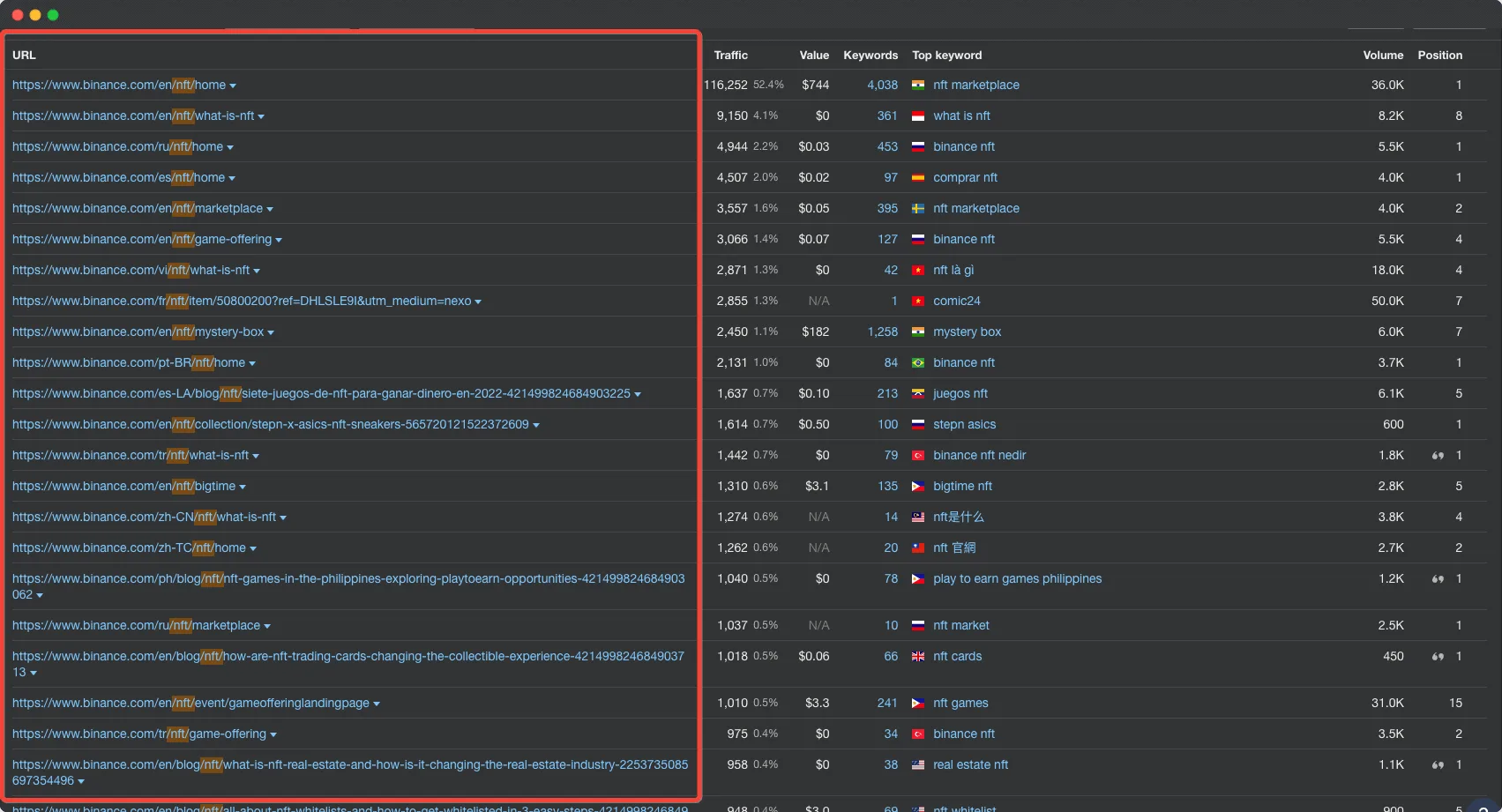Sort results by the Traffic column header
The image size is (1502, 812).
[730, 55]
